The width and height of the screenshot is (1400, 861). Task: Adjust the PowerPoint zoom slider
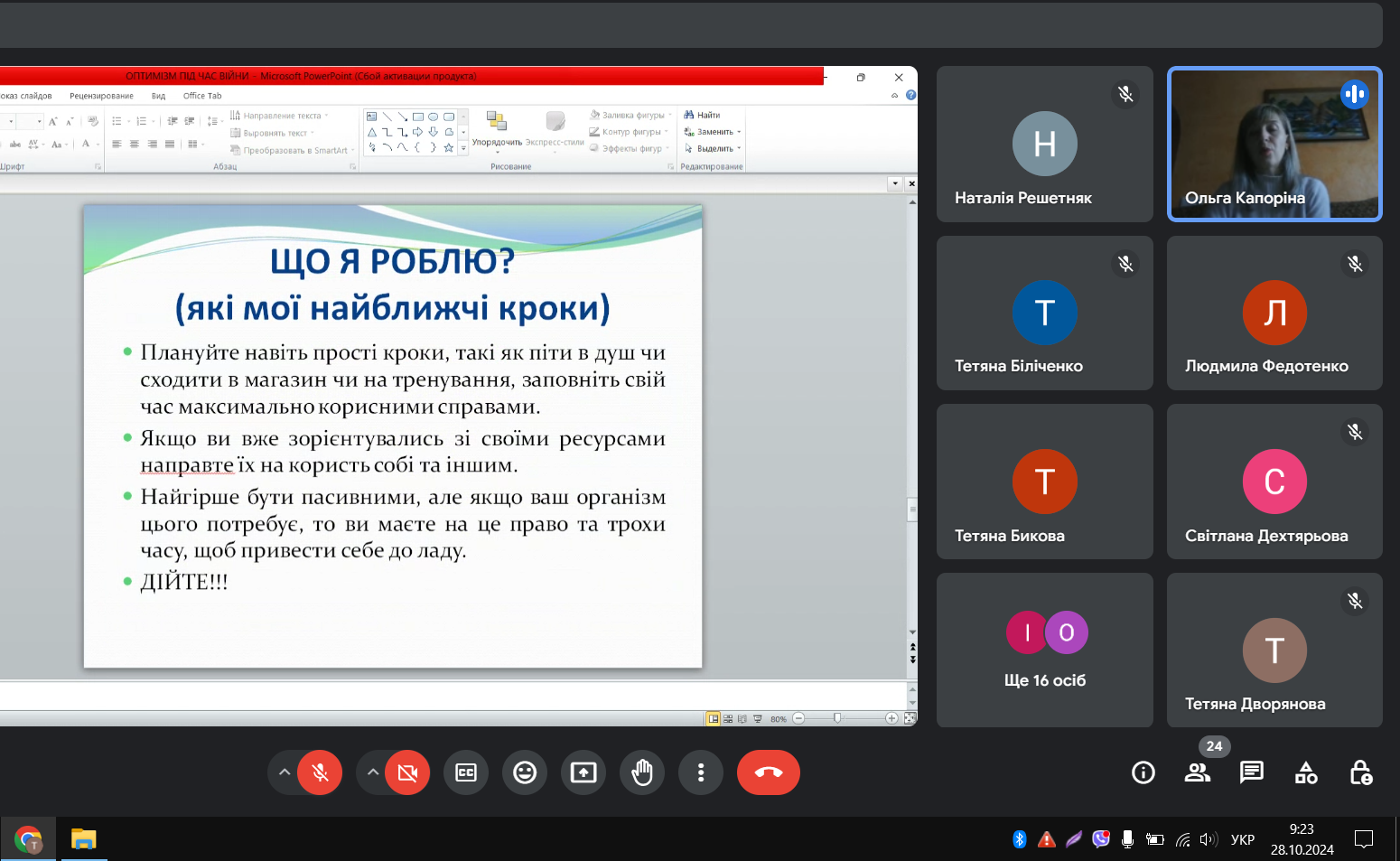tap(837, 718)
